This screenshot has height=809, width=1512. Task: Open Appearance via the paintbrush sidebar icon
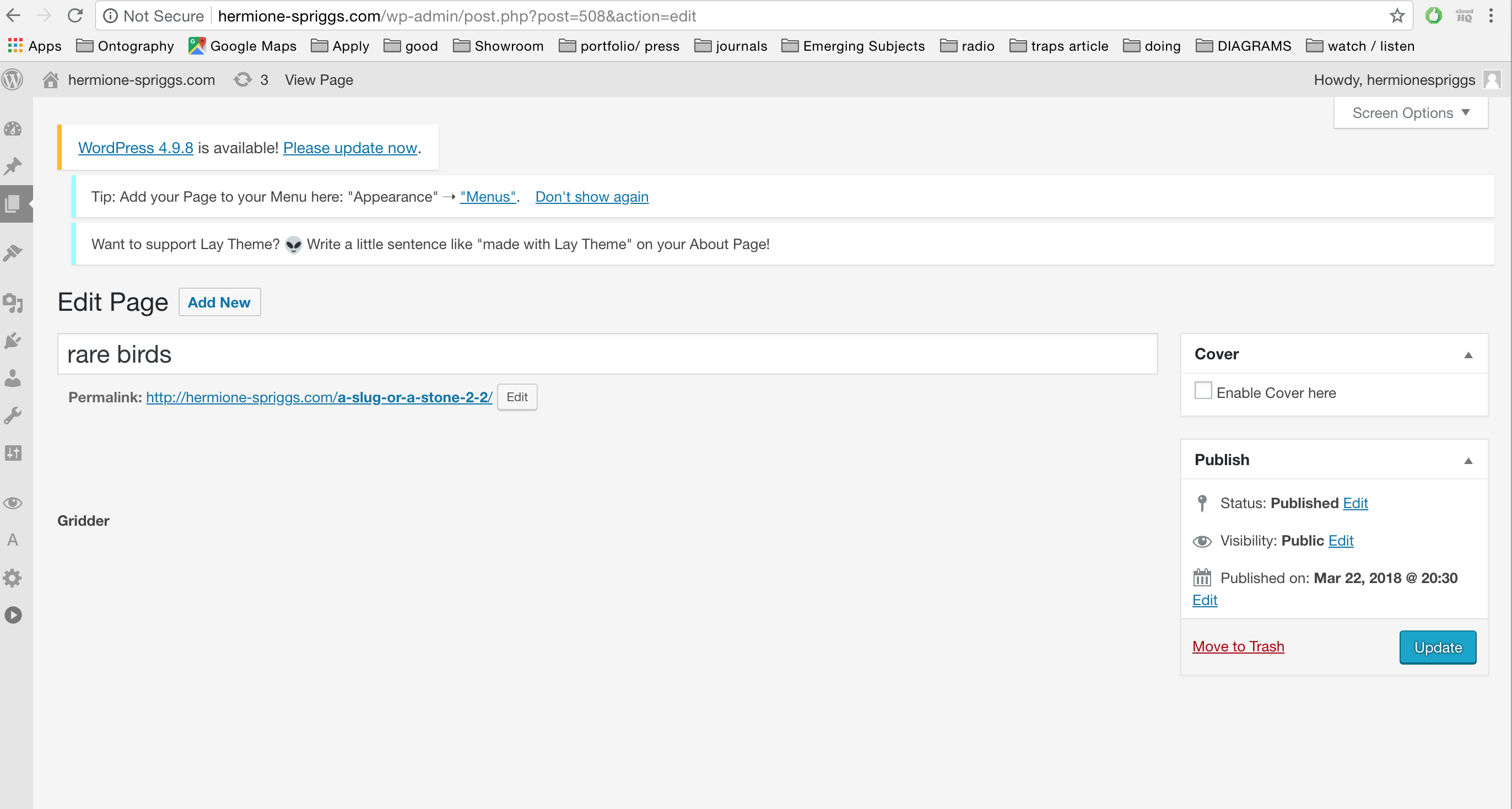pyautogui.click(x=13, y=253)
